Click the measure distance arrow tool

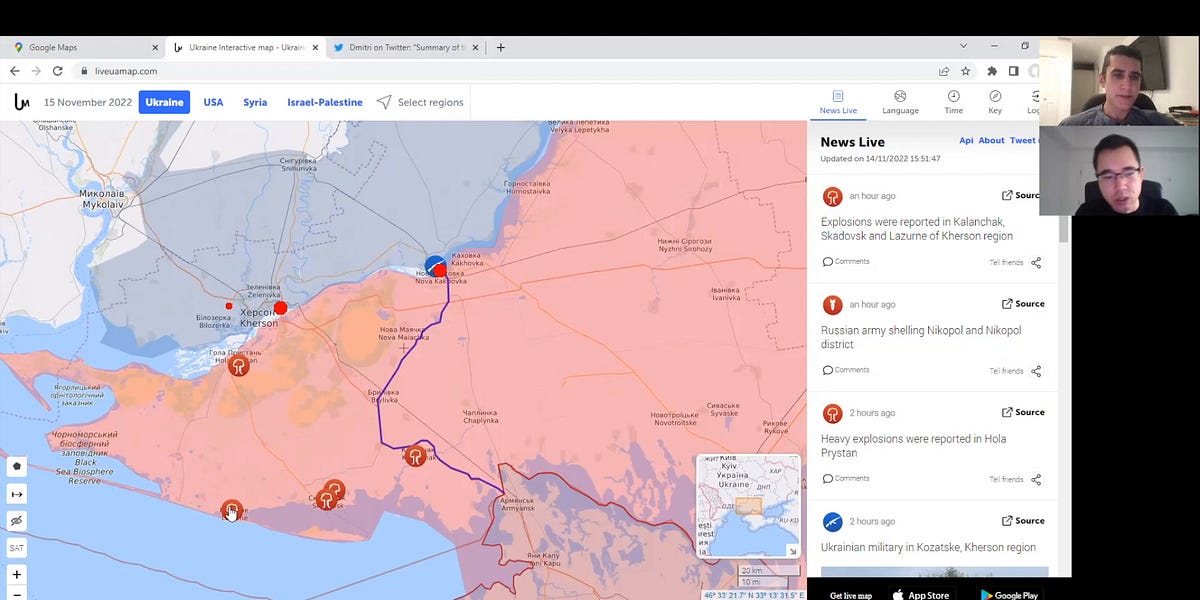tap(16, 493)
